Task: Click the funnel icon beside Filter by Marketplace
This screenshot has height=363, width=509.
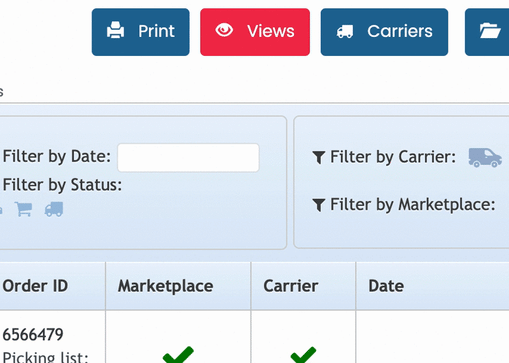Action: [x=319, y=205]
